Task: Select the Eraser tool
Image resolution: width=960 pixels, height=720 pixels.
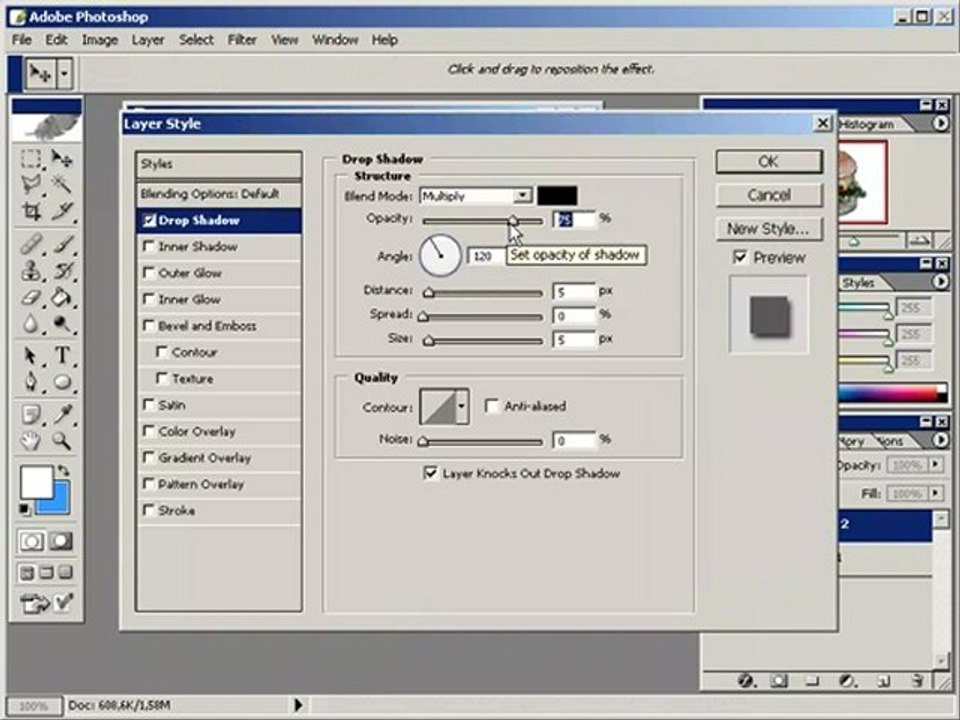Action: [x=31, y=298]
